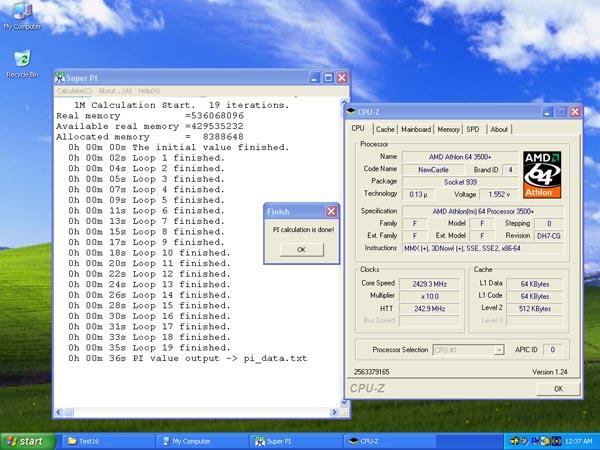
Task: Click the AMD Athlon 64 logo
Action: (542, 175)
